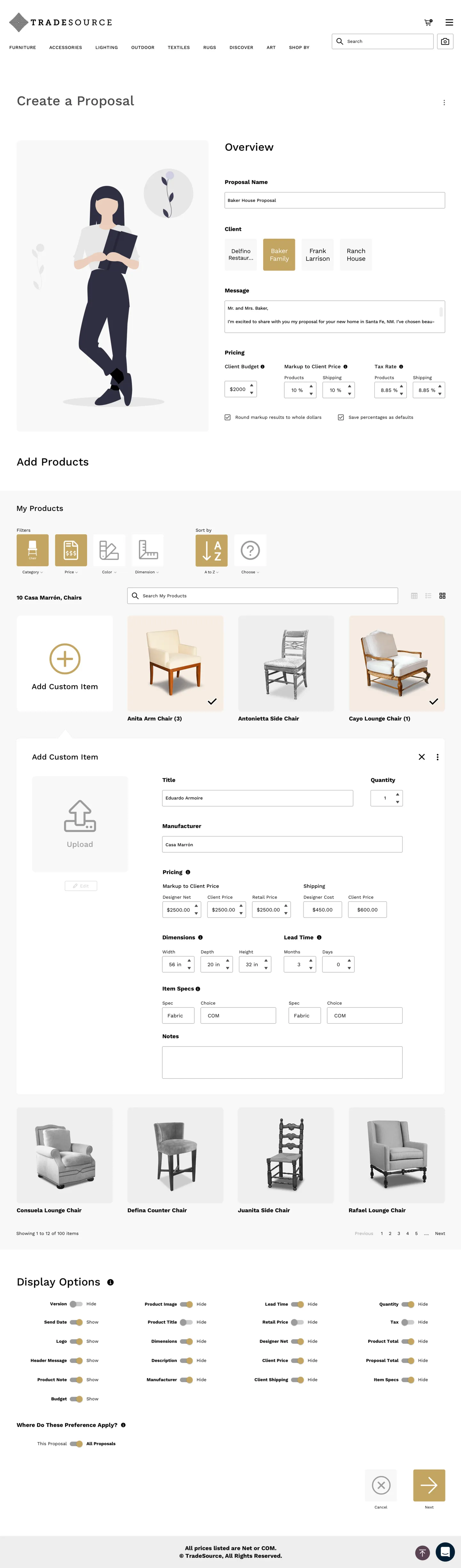Expand the Category filter dropdown

click(32, 572)
